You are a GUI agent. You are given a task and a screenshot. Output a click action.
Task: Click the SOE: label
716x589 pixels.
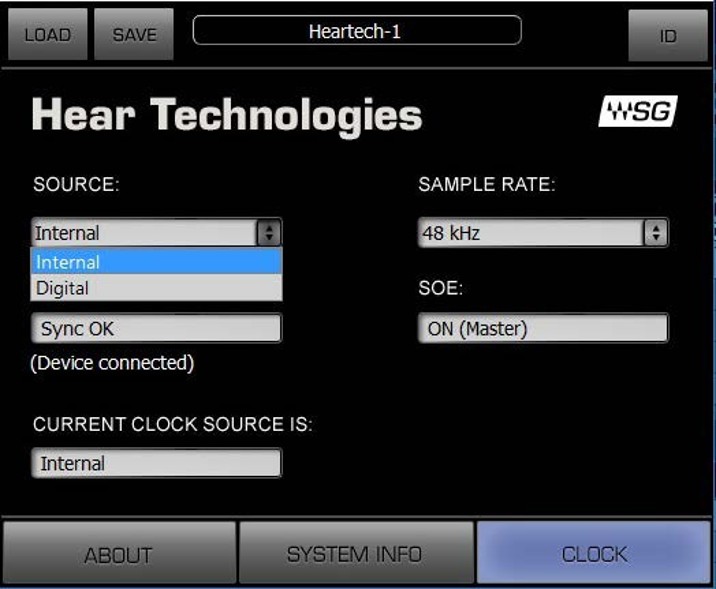pos(441,288)
